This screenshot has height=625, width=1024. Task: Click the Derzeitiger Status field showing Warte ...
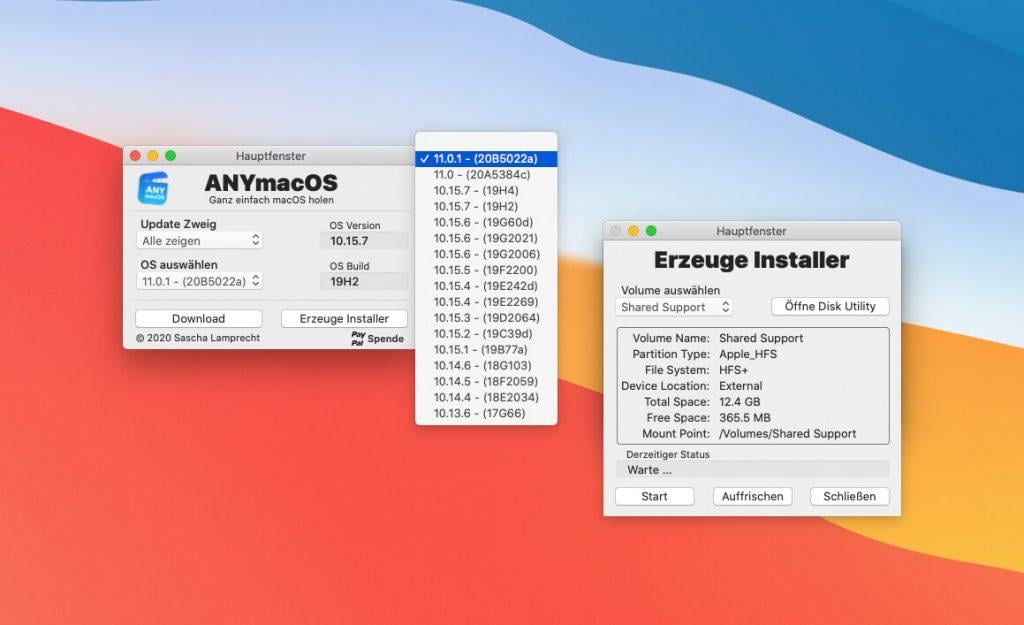tap(752, 470)
